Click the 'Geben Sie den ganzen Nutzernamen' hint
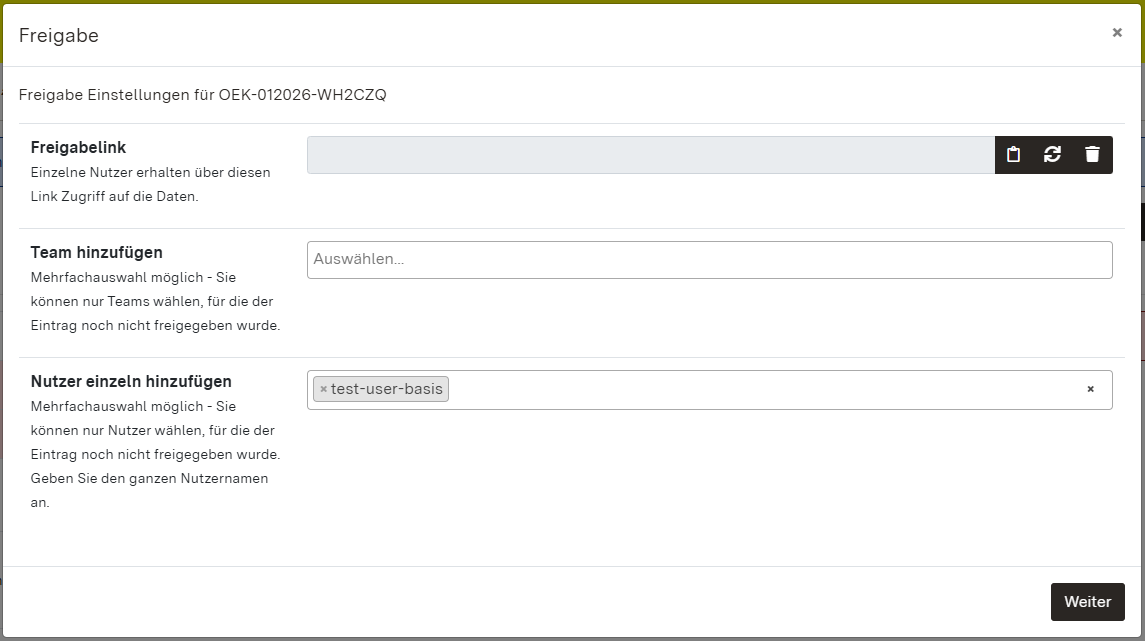The height and width of the screenshot is (641, 1145). pyautogui.click(x=150, y=478)
